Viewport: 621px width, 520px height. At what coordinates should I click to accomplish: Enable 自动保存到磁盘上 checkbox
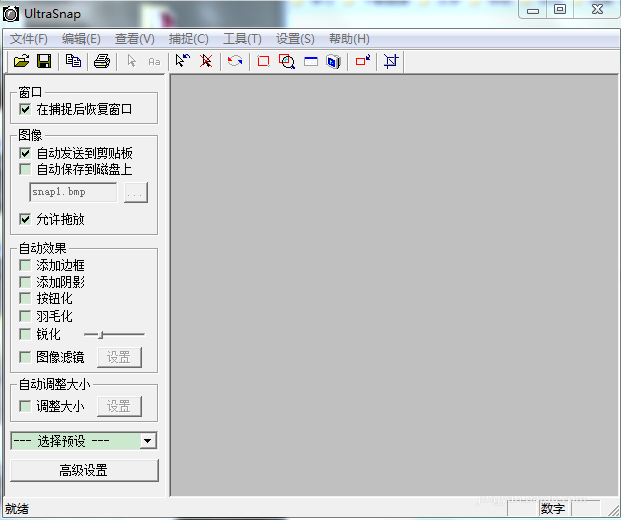click(x=25, y=170)
